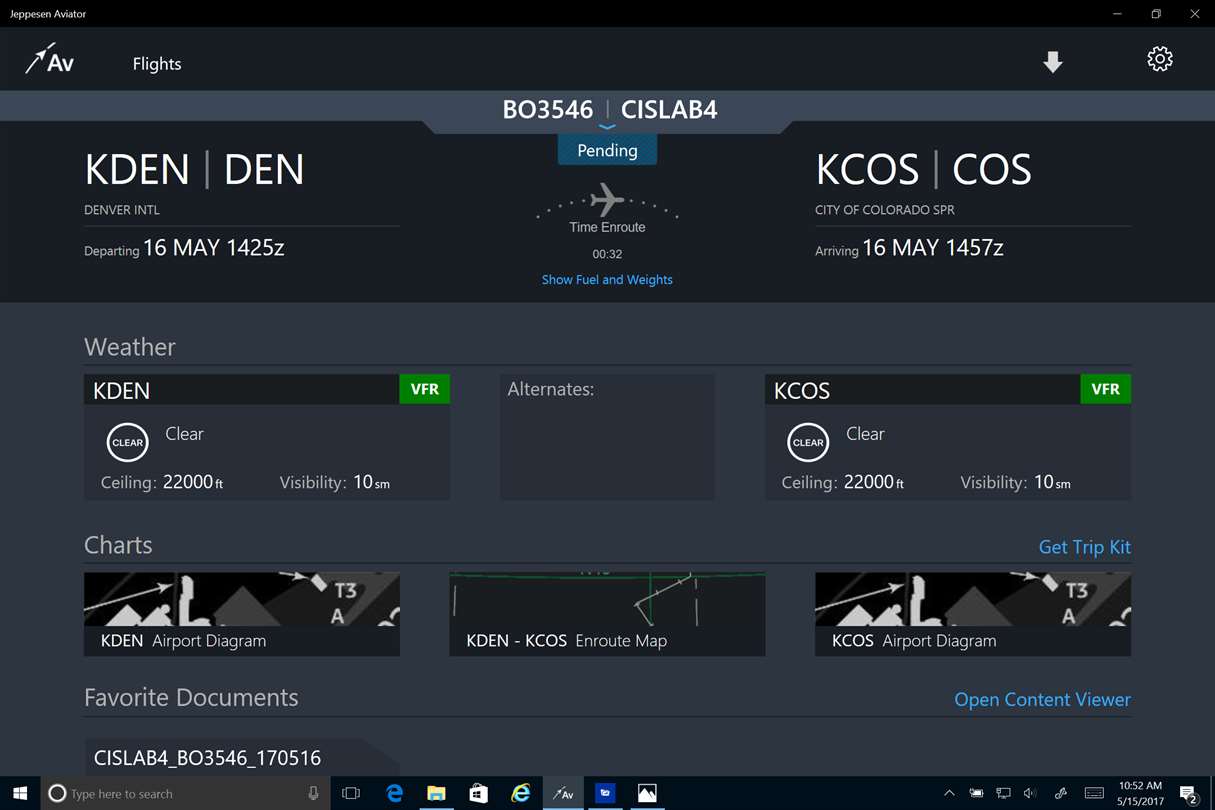
Task: Click the Cortana microphone icon
Action: point(314,793)
